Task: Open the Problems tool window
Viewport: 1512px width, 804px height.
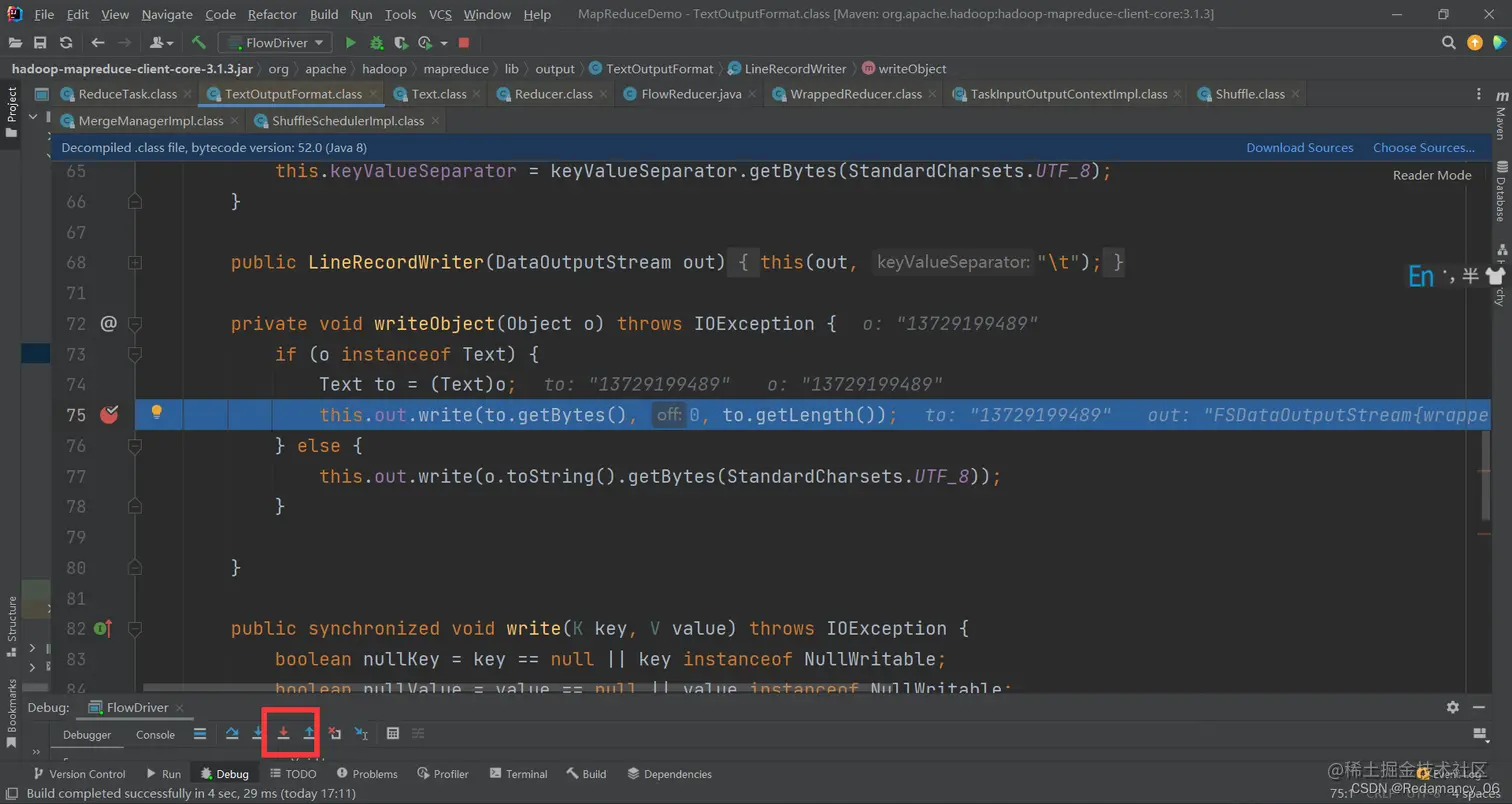Action: click(x=367, y=774)
